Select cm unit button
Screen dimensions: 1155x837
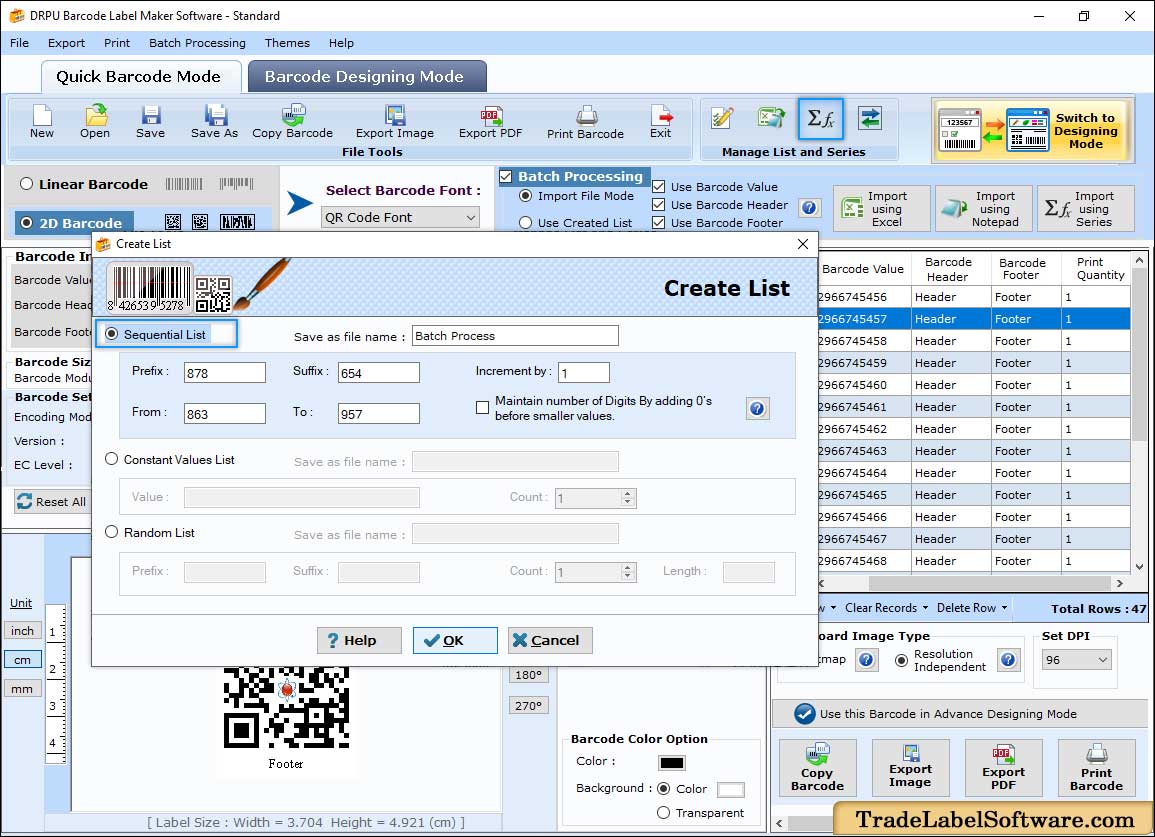[x=23, y=659]
